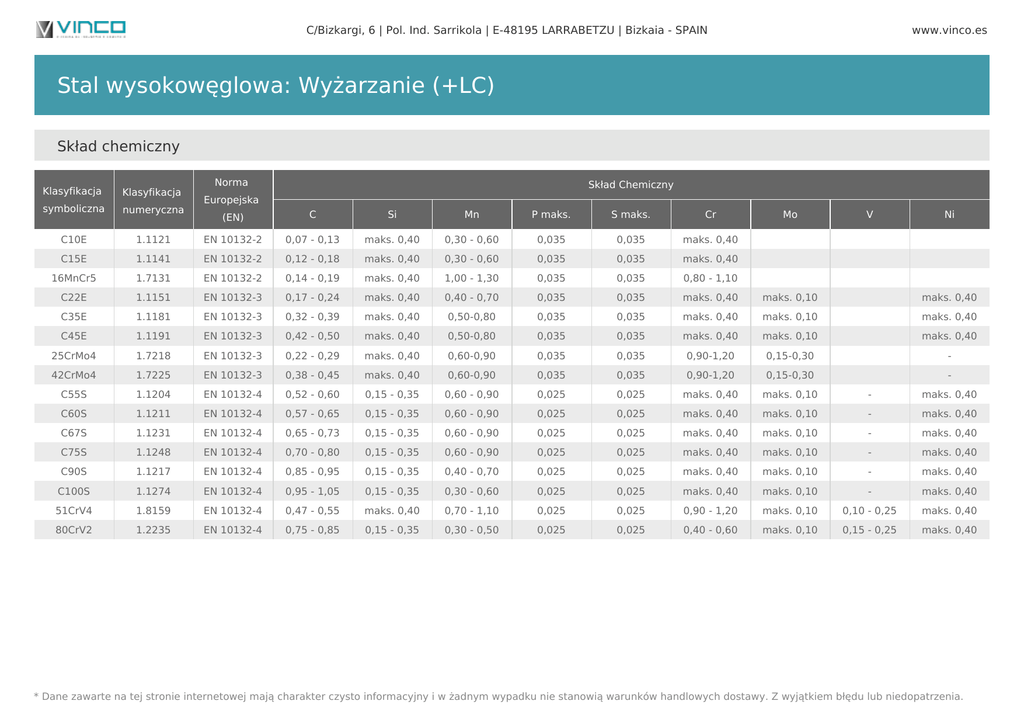
Task: Open the www.vinco.es website link
Action: coord(948,30)
